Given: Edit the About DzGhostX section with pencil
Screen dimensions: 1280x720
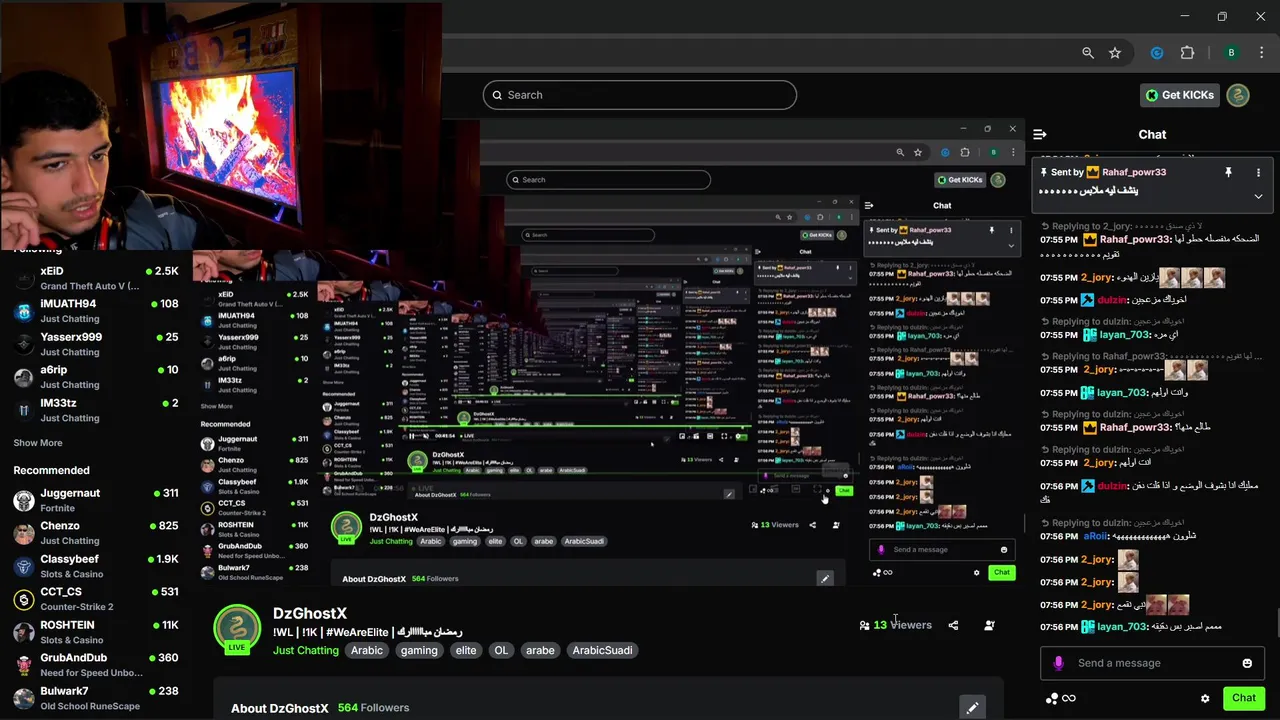Looking at the screenshot, I should click(x=972, y=708).
